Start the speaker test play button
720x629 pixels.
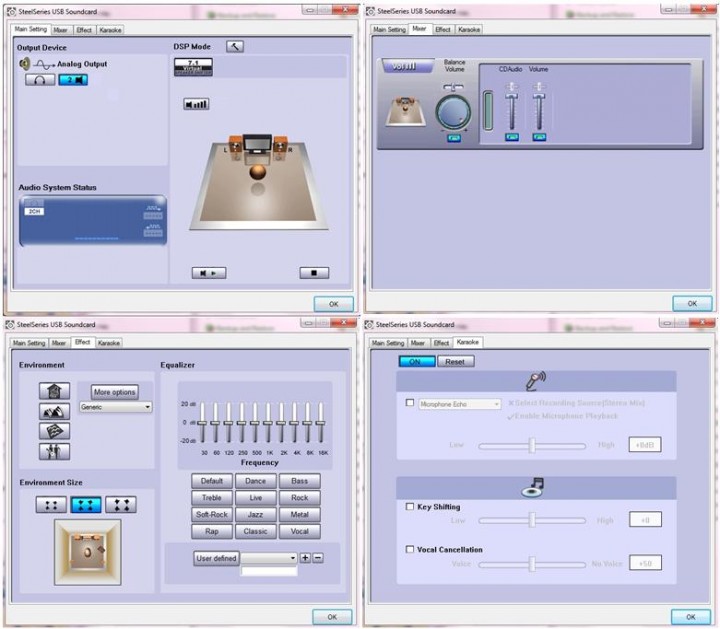point(209,273)
